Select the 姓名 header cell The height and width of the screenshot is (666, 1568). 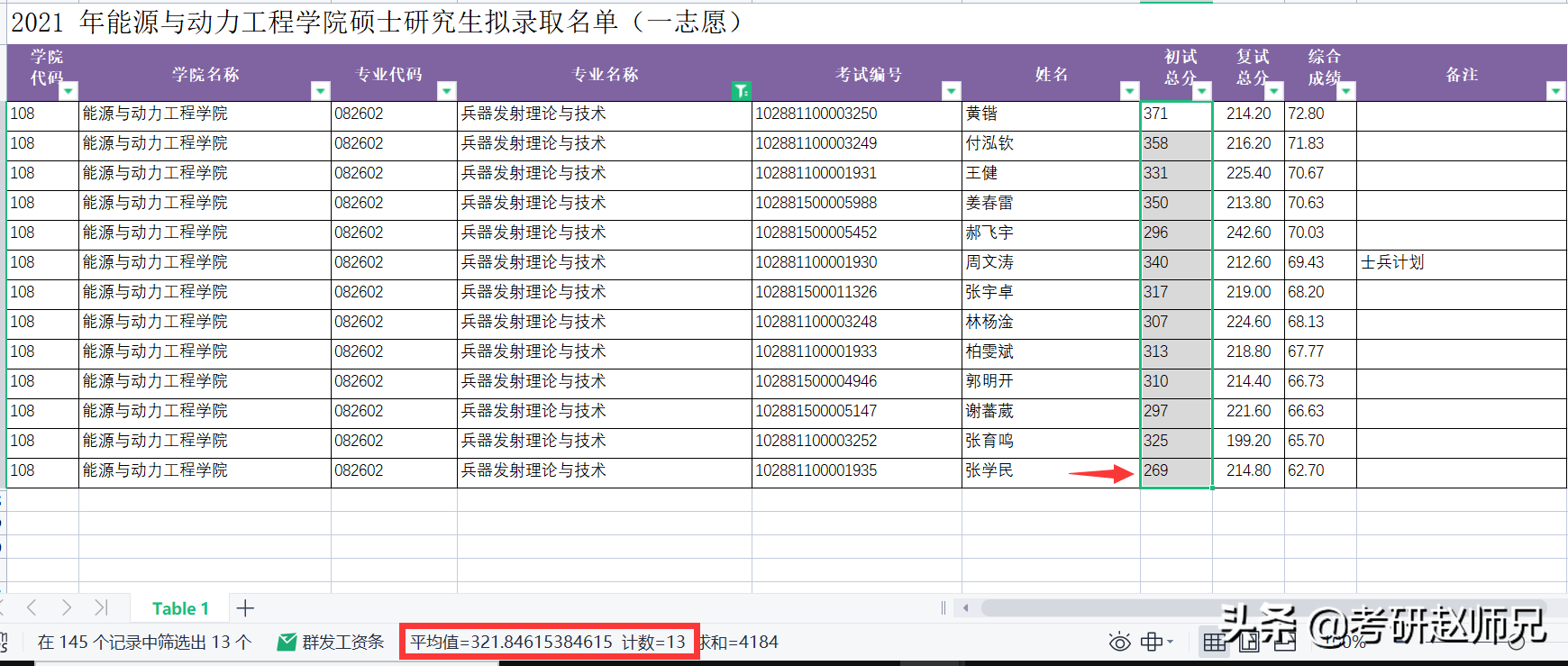coord(1051,73)
